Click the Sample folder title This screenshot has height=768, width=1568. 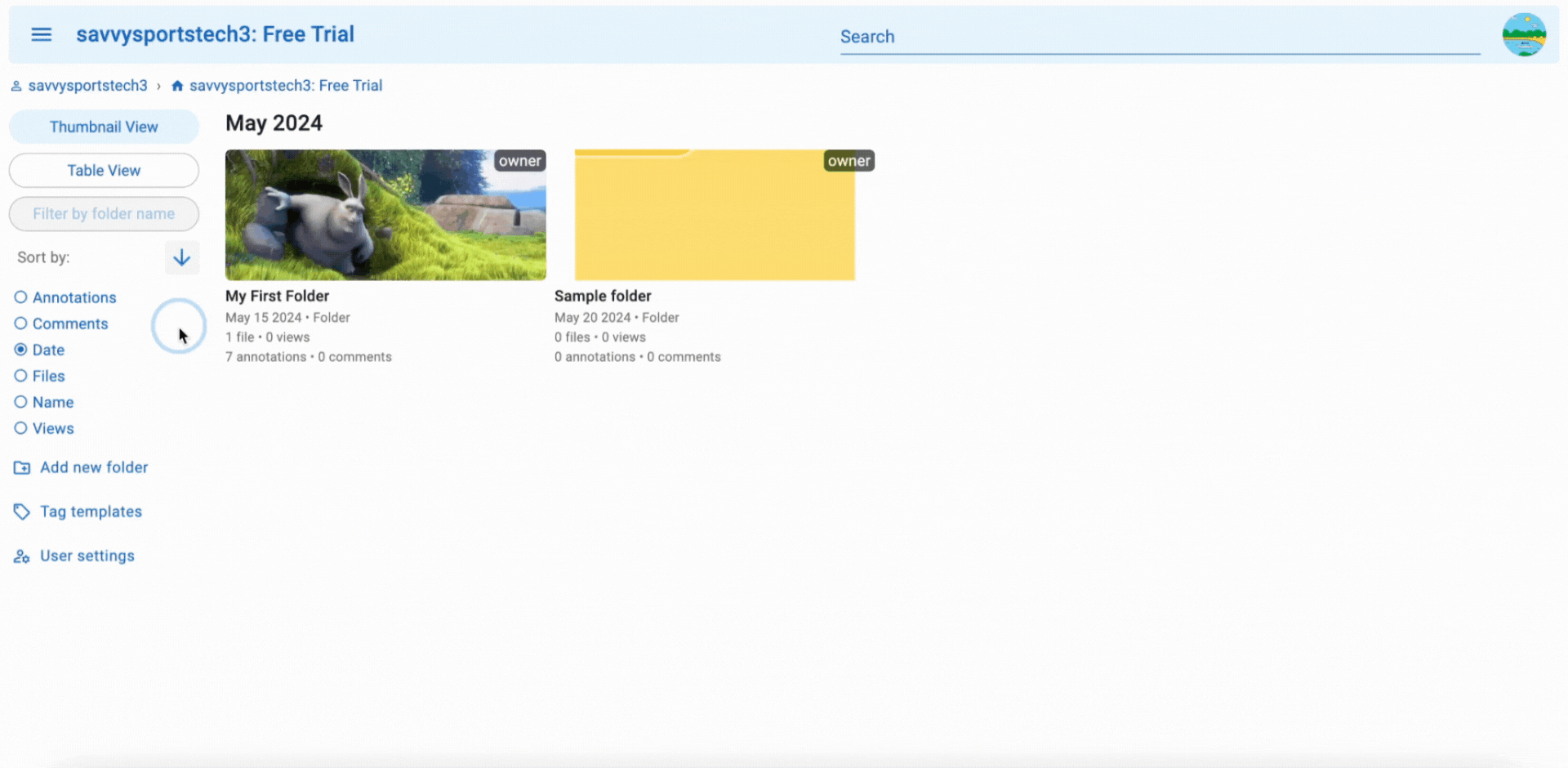point(603,296)
